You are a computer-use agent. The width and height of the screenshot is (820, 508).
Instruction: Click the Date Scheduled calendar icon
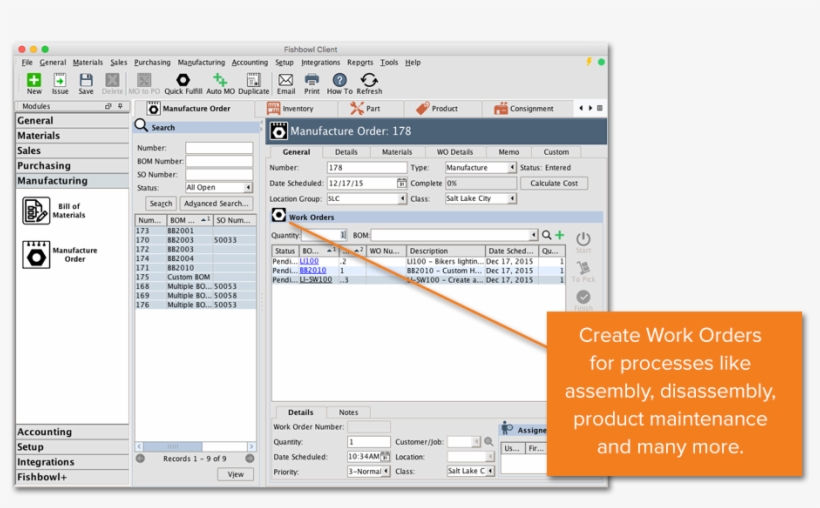tap(401, 183)
